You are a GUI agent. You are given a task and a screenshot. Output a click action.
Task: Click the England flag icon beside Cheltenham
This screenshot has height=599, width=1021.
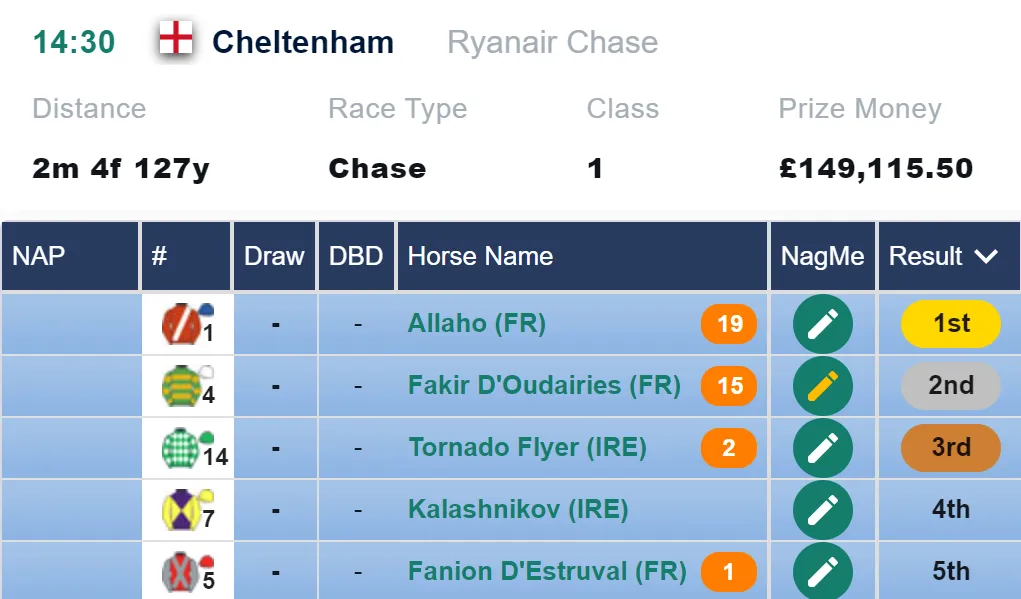click(x=176, y=38)
